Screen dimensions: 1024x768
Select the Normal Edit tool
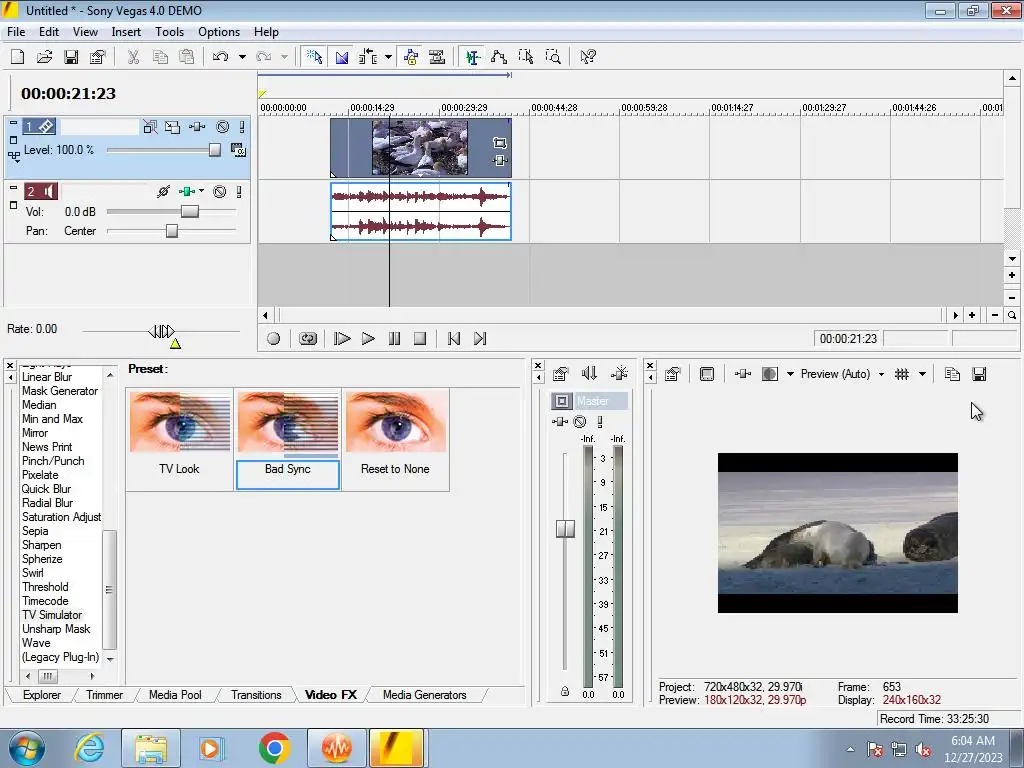coord(473,57)
